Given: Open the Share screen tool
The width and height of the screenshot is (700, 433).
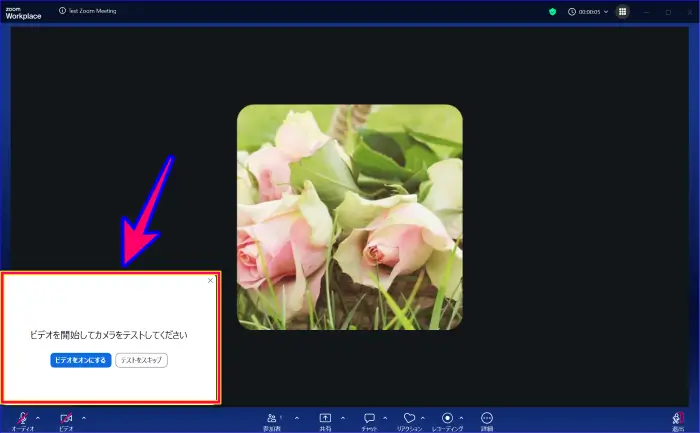Looking at the screenshot, I should pyautogui.click(x=325, y=418).
